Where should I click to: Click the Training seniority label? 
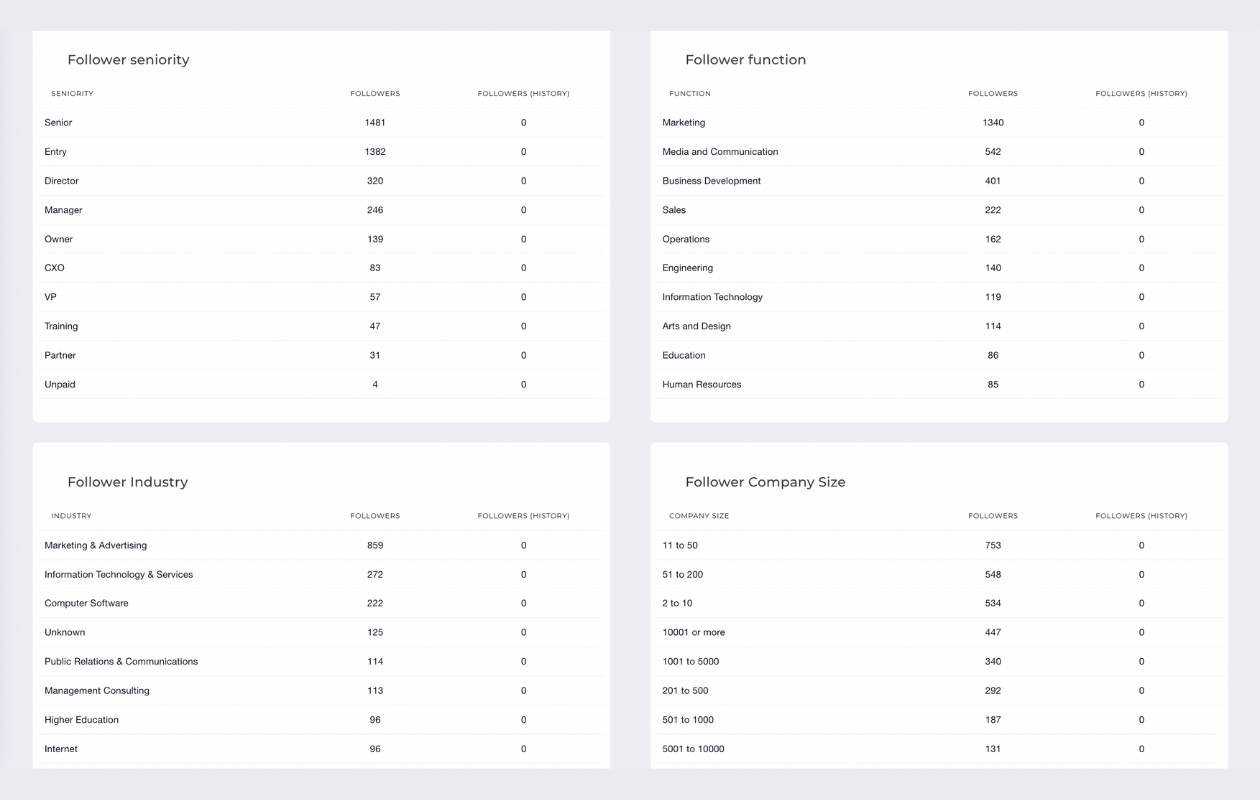[x=61, y=326]
